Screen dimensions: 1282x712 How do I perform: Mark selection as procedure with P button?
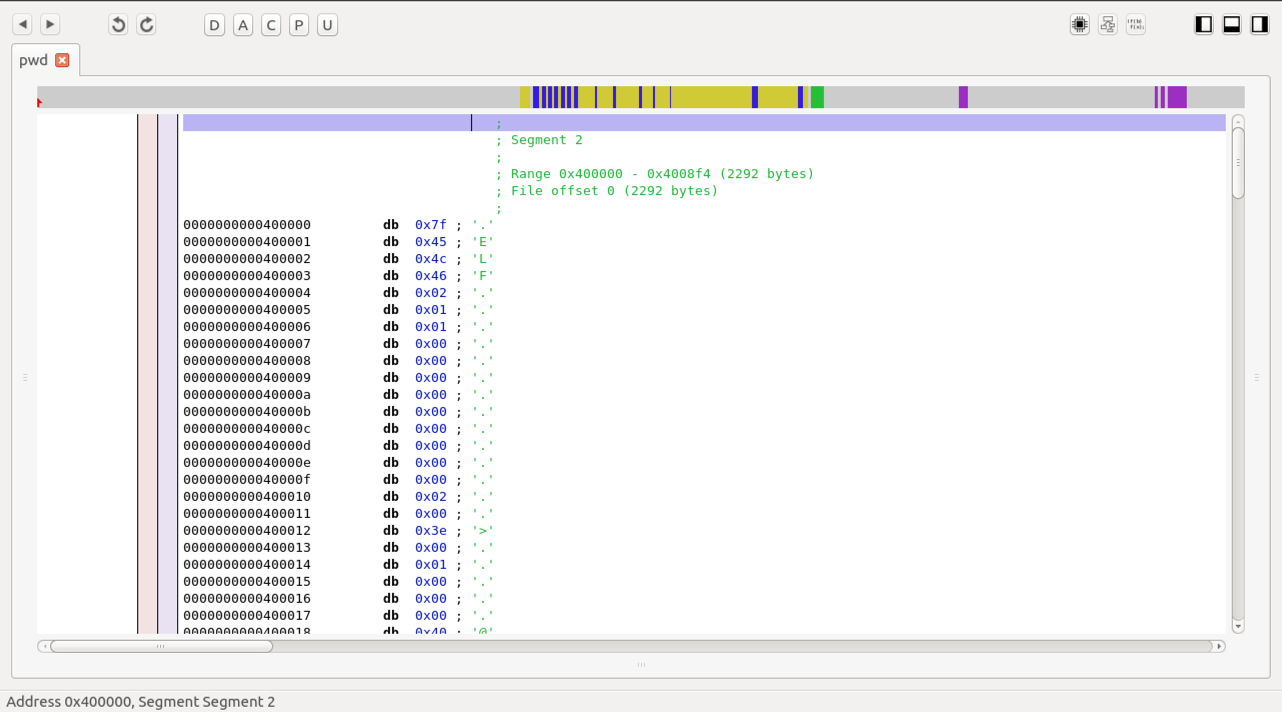point(298,25)
